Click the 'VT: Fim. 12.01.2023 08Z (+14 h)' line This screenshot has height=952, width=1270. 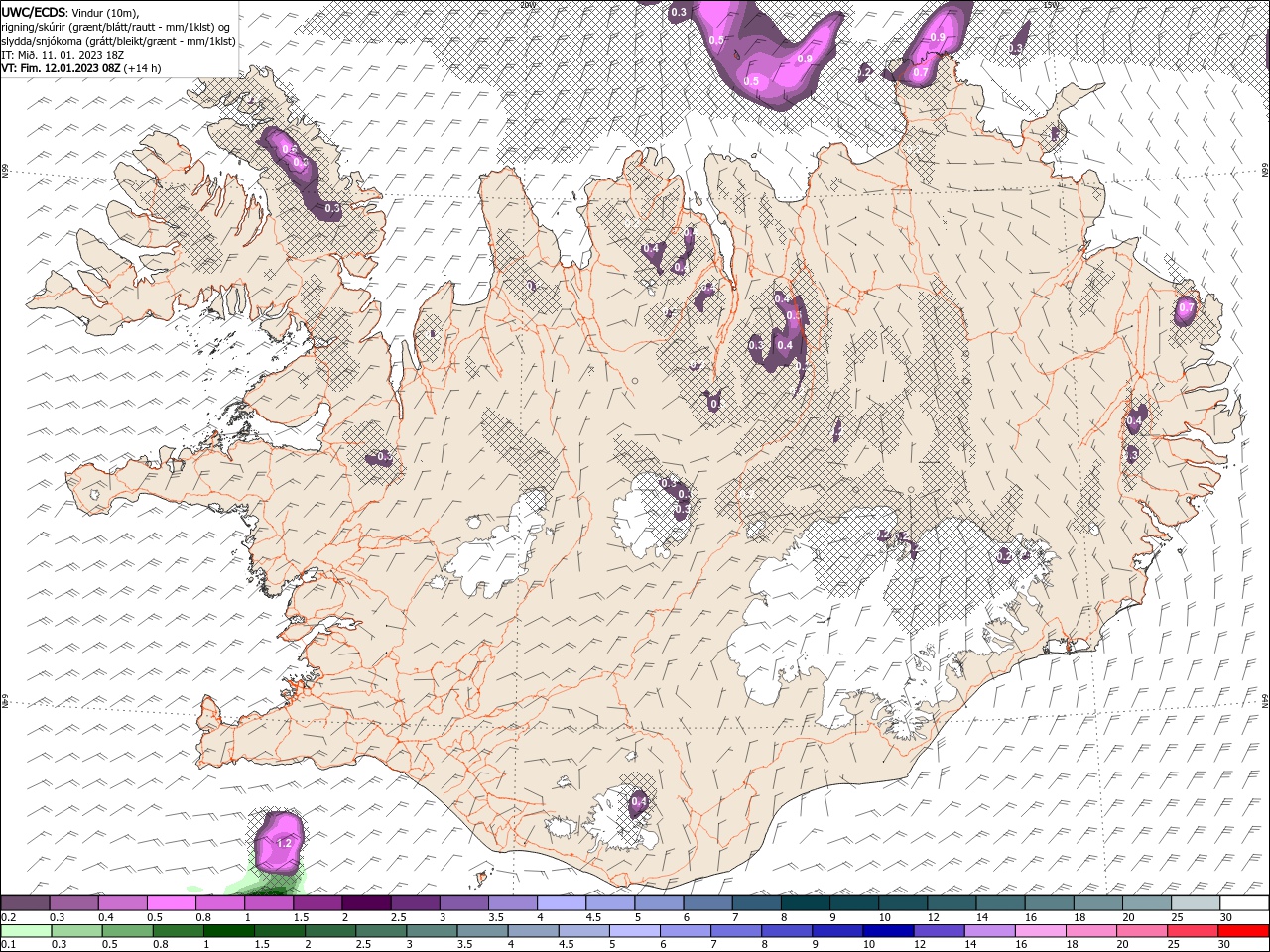pyautogui.click(x=81, y=68)
